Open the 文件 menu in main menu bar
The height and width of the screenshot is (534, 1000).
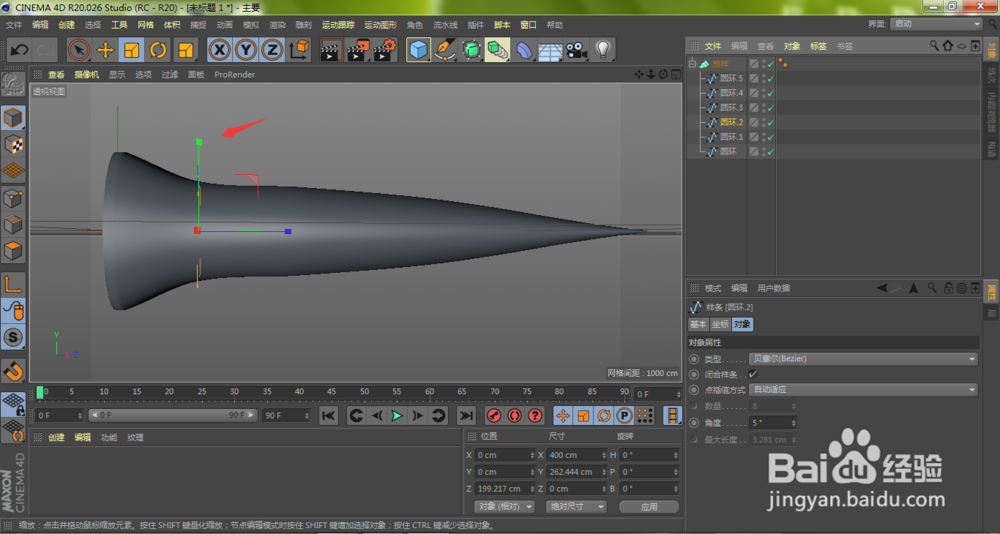coord(14,25)
